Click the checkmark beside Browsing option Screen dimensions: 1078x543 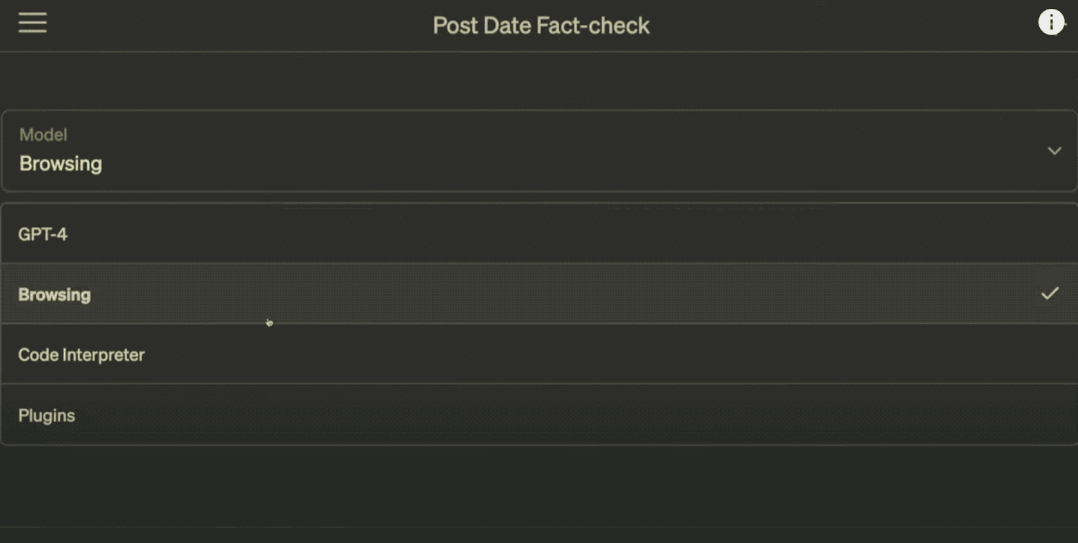pos(1050,293)
